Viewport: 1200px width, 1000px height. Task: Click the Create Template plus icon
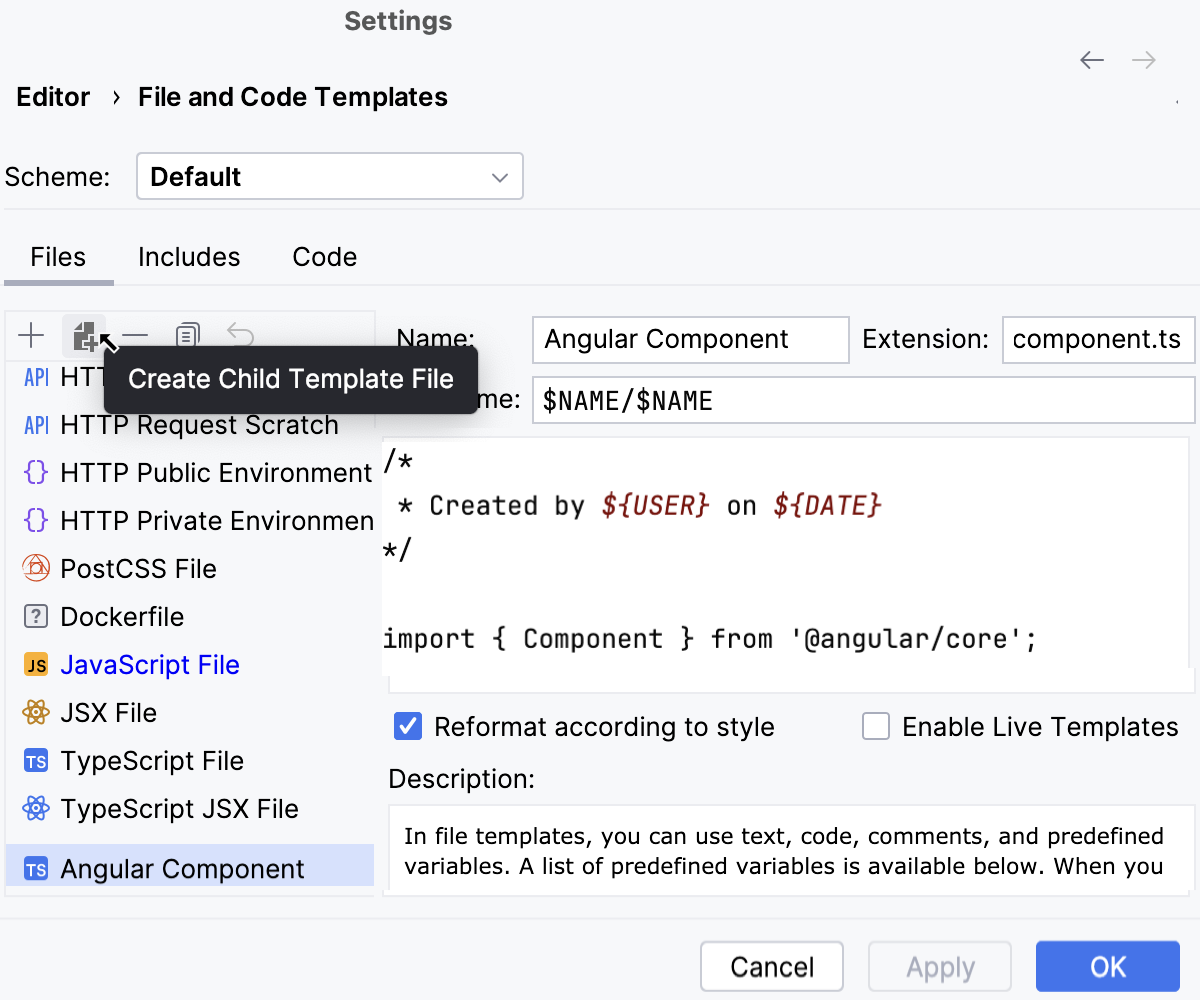[x=31, y=336]
